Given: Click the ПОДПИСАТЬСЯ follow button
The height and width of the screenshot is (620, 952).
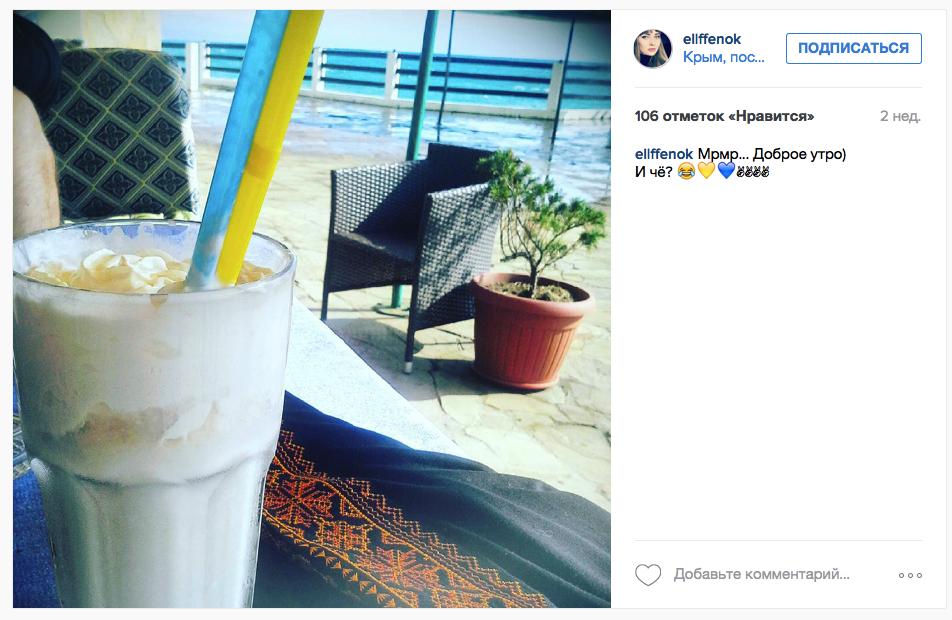Looking at the screenshot, I should (854, 49).
